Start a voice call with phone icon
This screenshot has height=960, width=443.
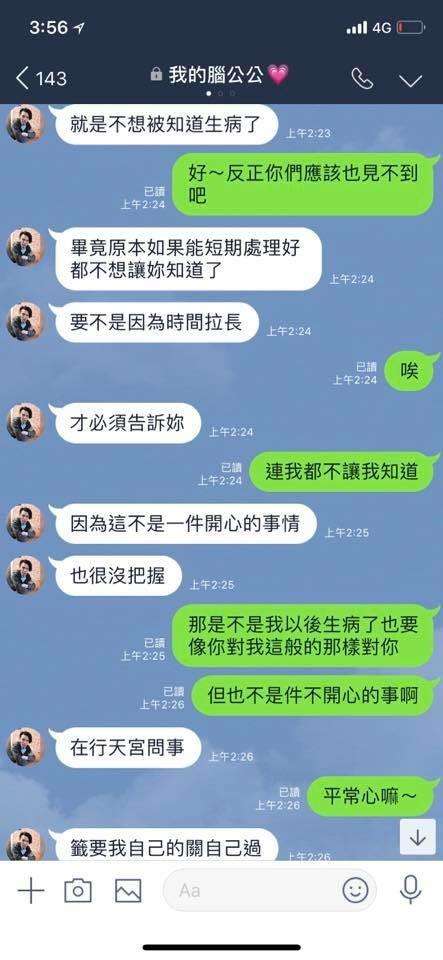[x=362, y=78]
